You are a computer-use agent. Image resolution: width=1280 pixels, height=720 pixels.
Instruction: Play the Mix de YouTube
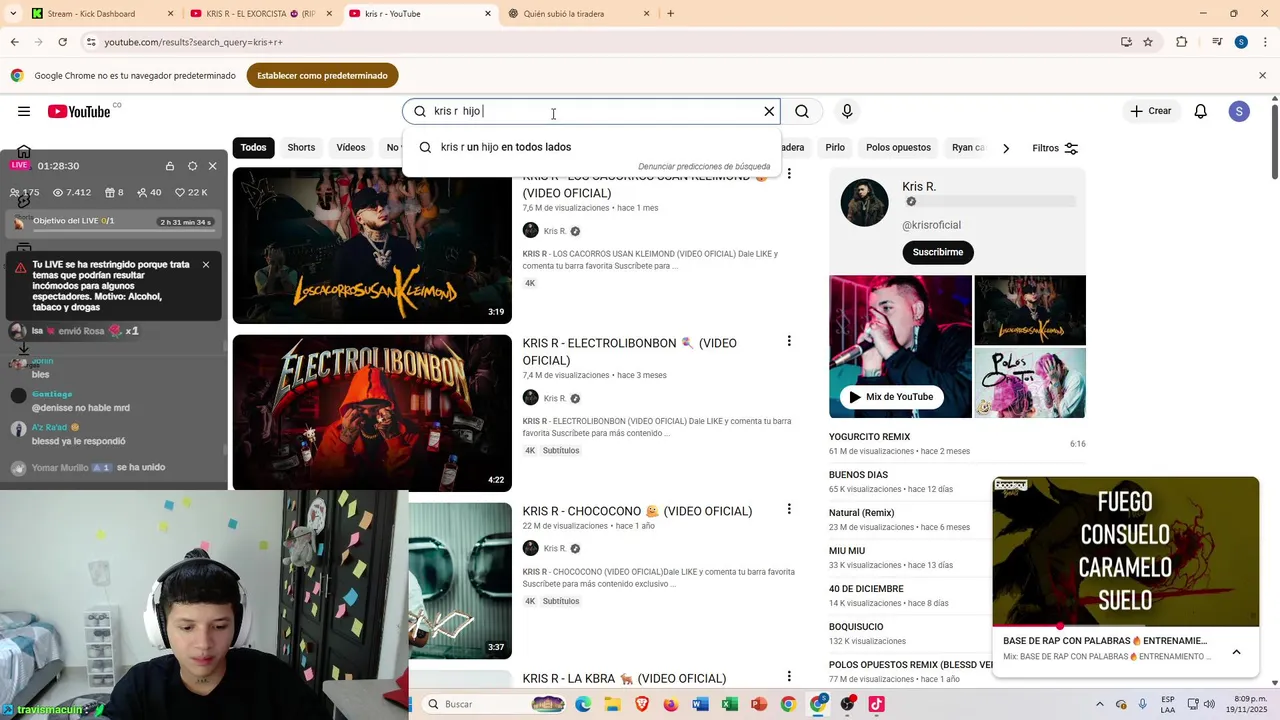pos(891,397)
